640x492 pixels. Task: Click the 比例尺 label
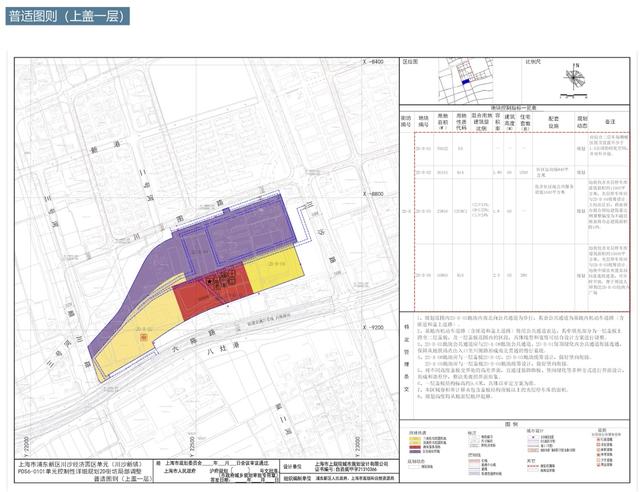tap(535, 61)
